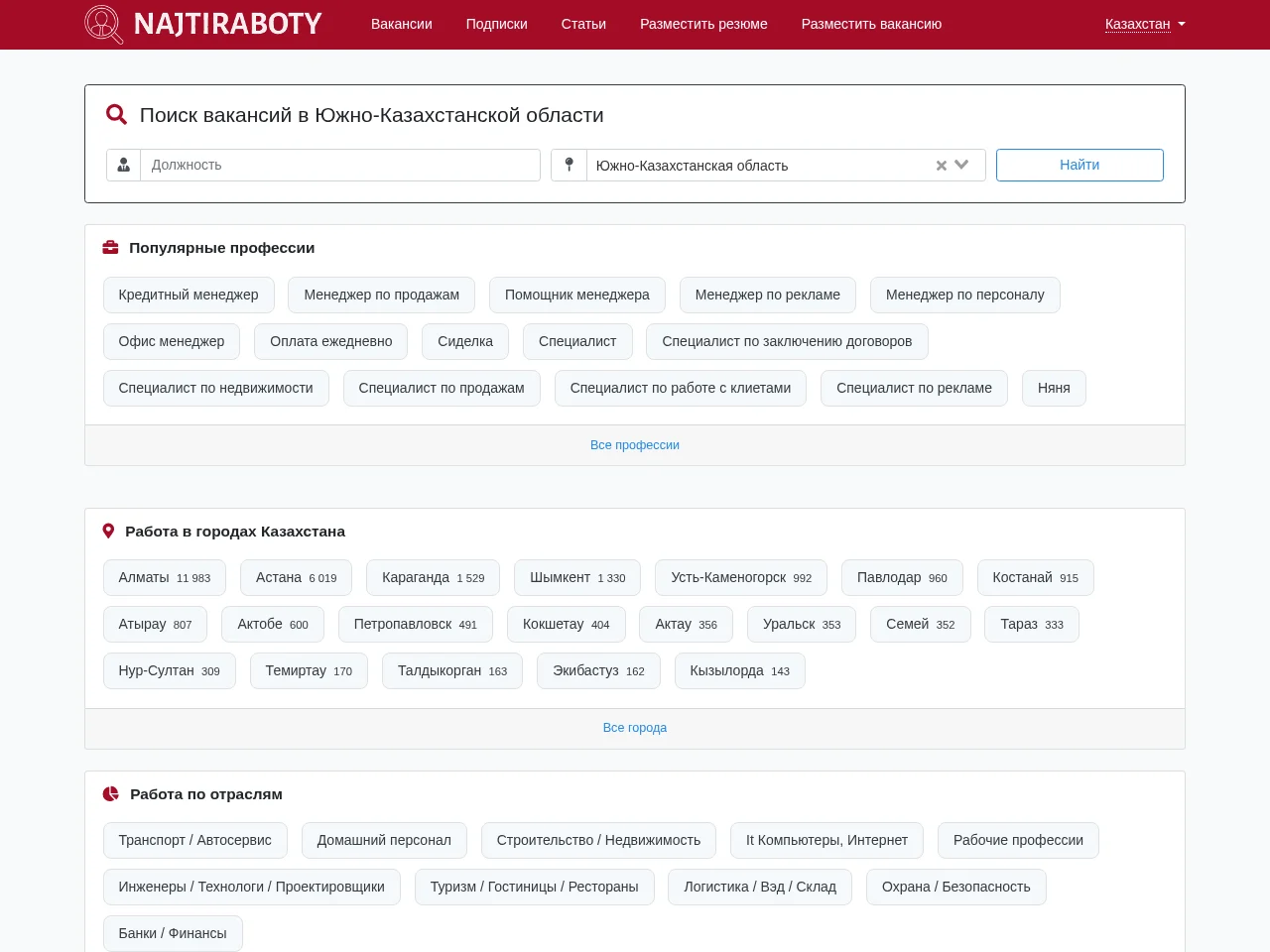
Task: View jobs in Павлодар
Action: [902, 577]
